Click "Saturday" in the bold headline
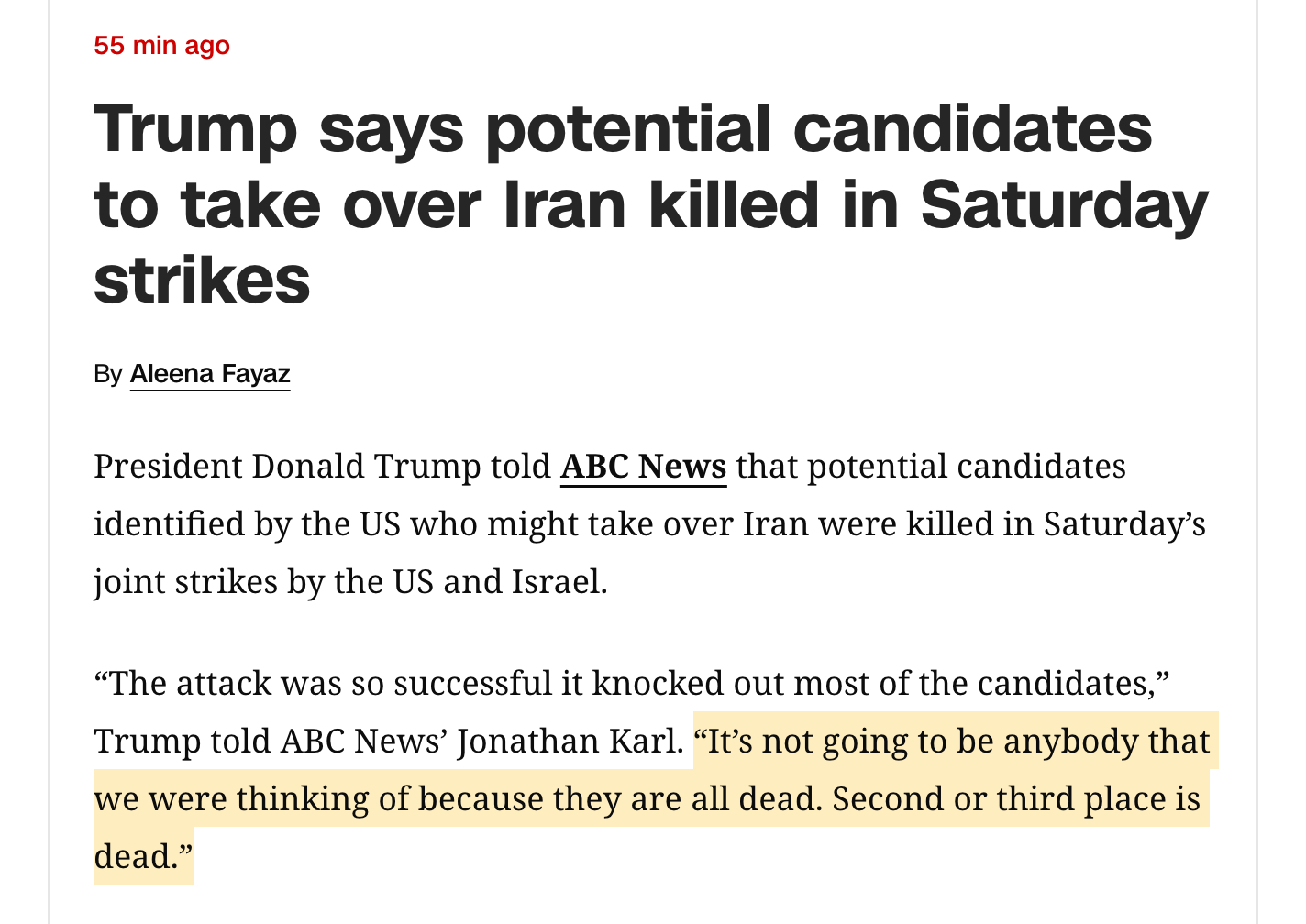1306x924 pixels. (1063, 204)
